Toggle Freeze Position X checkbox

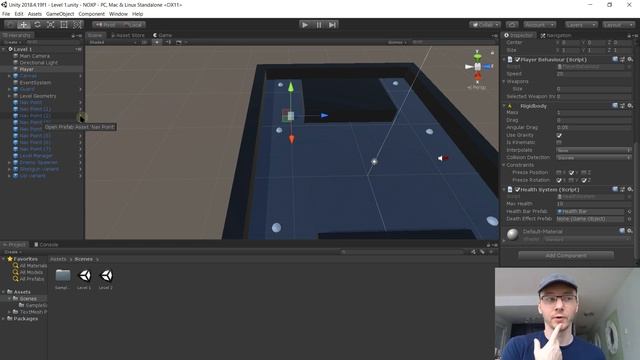(559, 173)
